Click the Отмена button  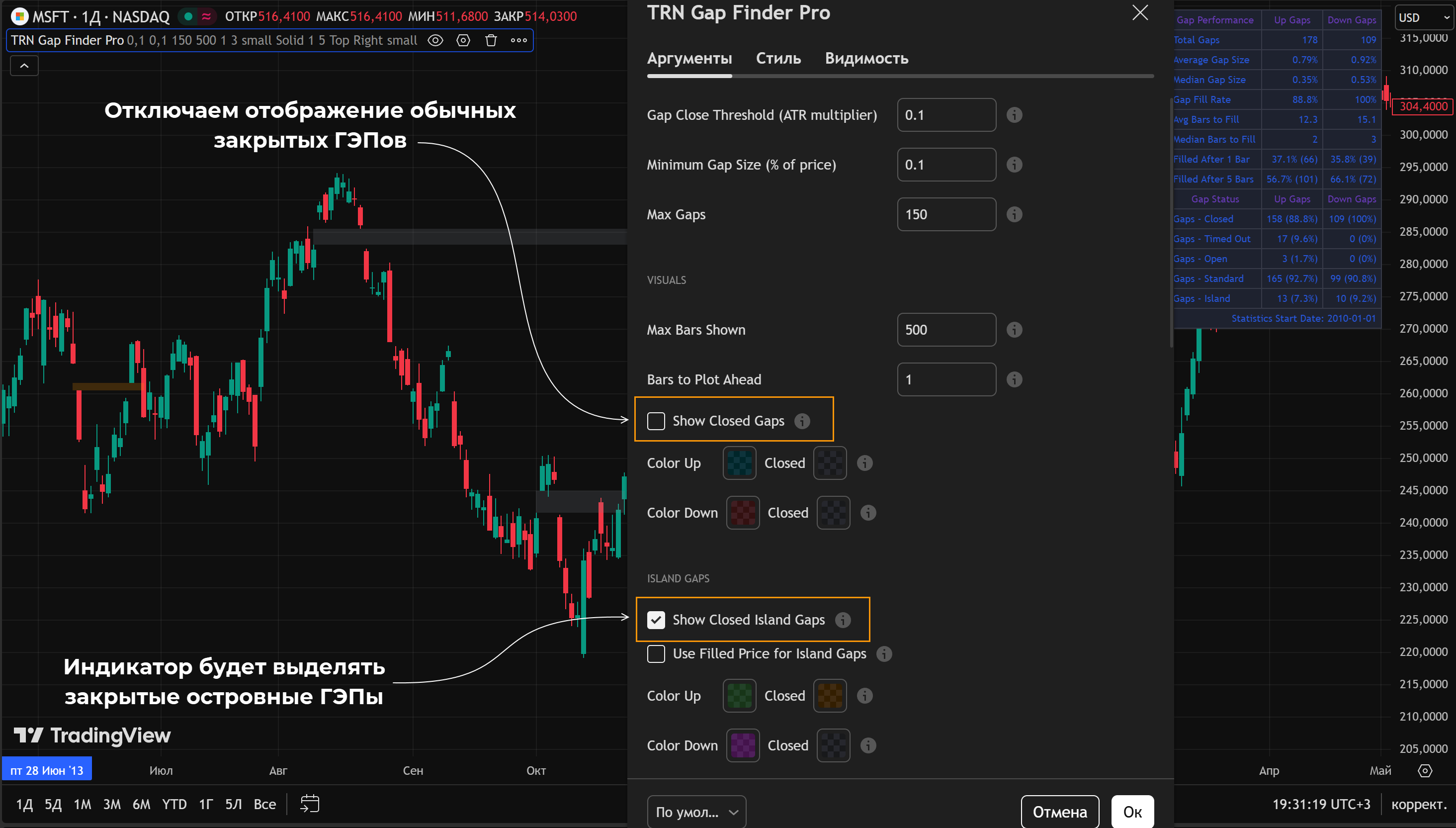coord(1059,812)
